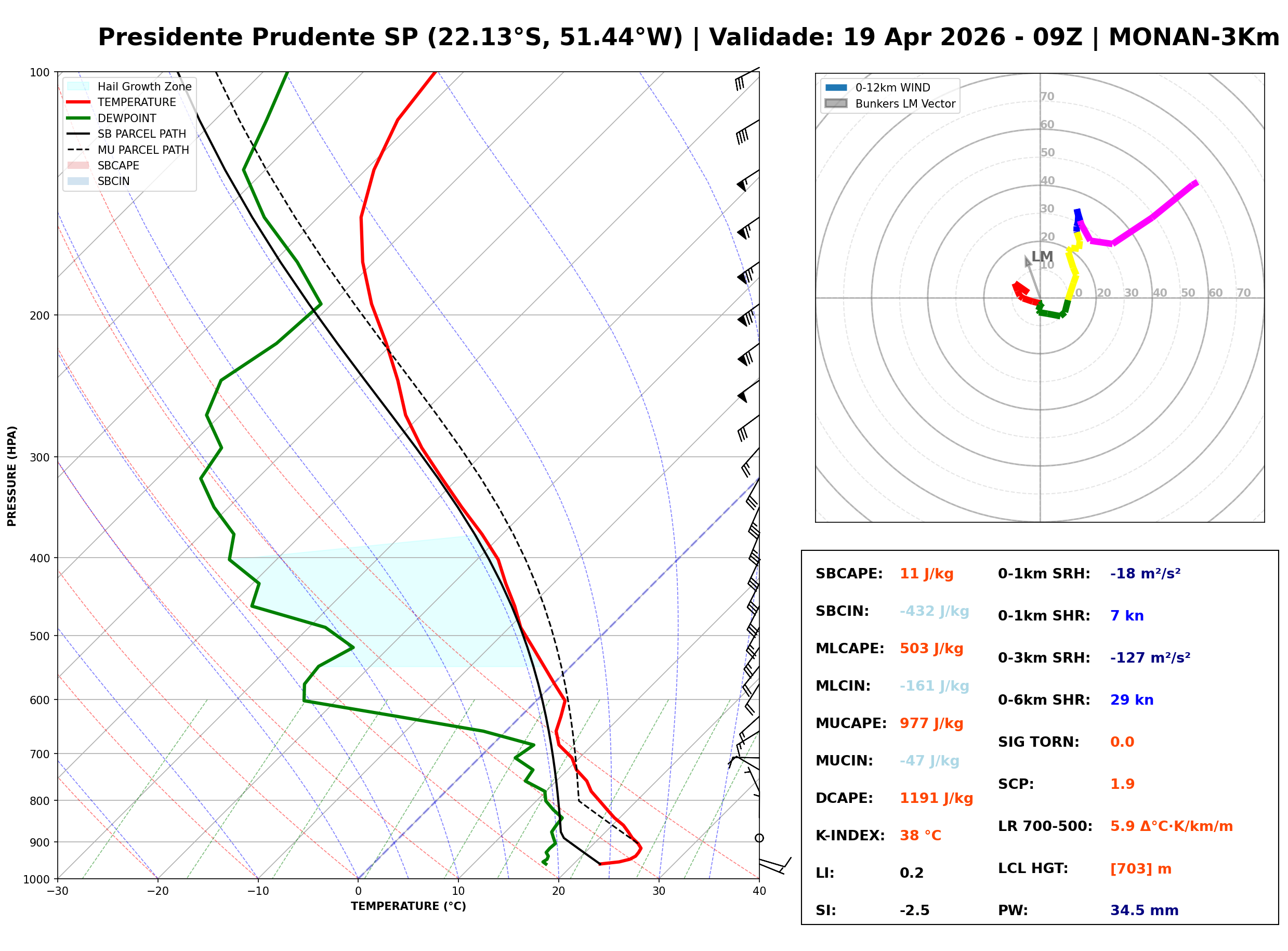1288x951 pixels.
Task: Click the pink SBCAPE legend swatch
Action: (x=78, y=166)
